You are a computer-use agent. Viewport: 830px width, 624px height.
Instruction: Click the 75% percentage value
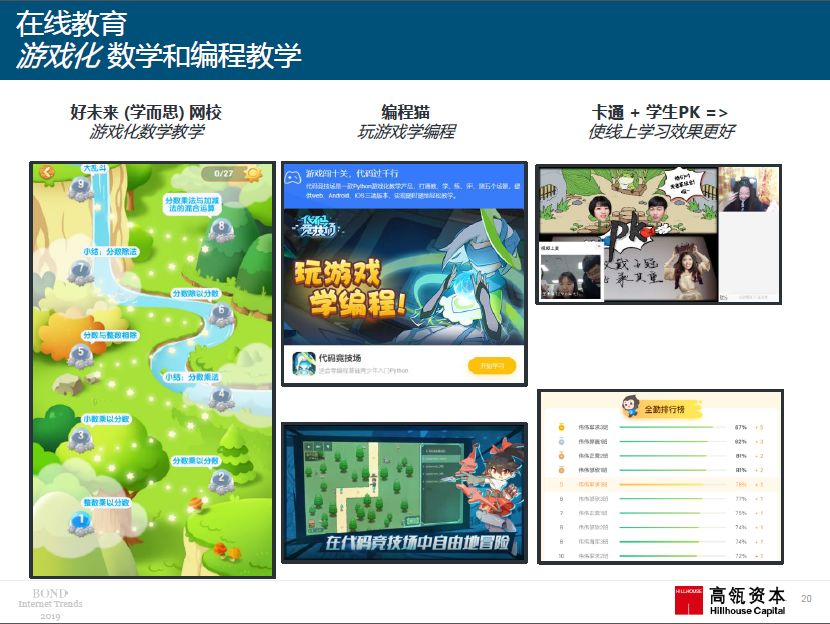tap(741, 513)
